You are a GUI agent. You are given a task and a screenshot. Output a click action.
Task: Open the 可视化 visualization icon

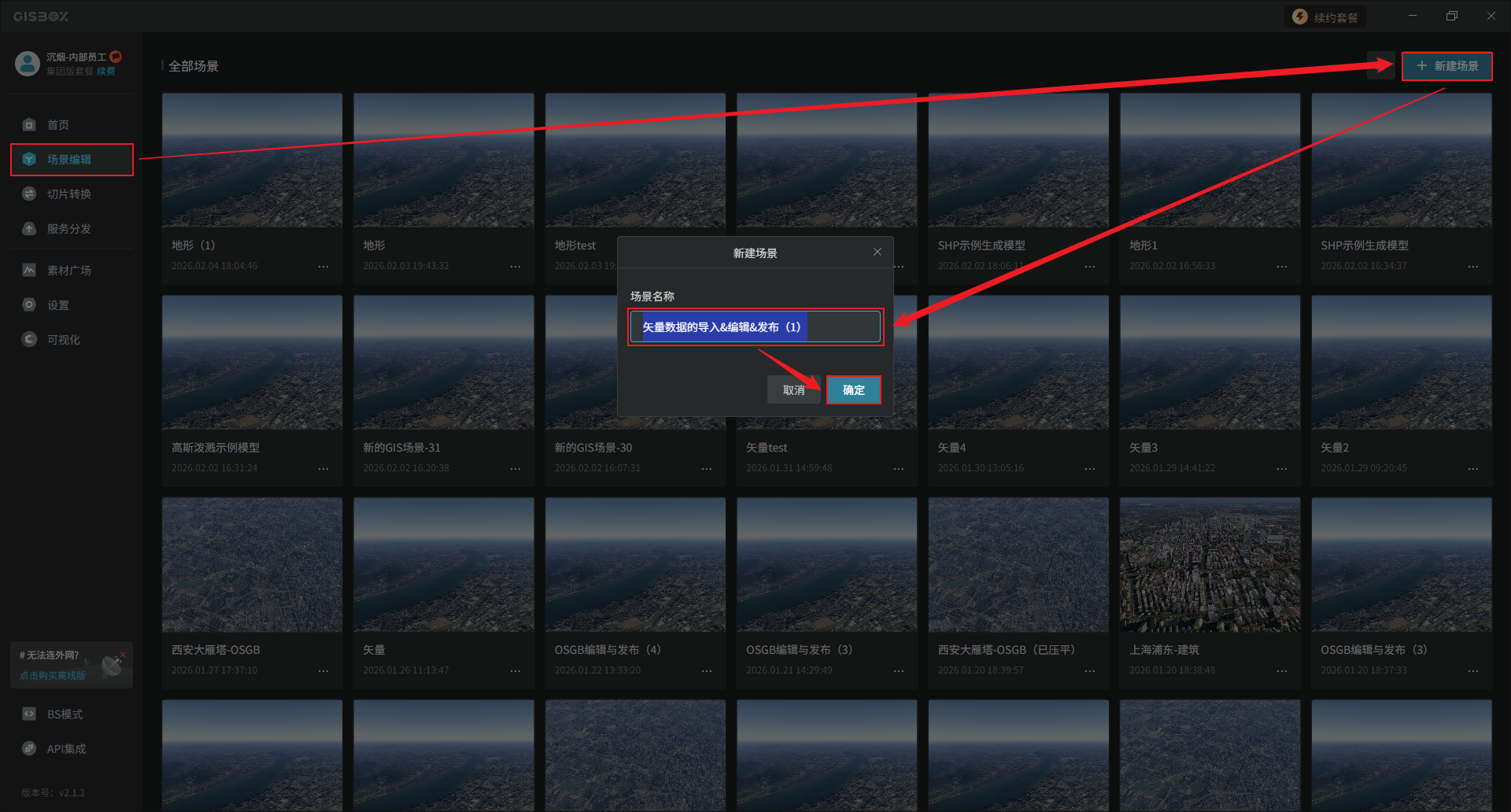click(29, 339)
